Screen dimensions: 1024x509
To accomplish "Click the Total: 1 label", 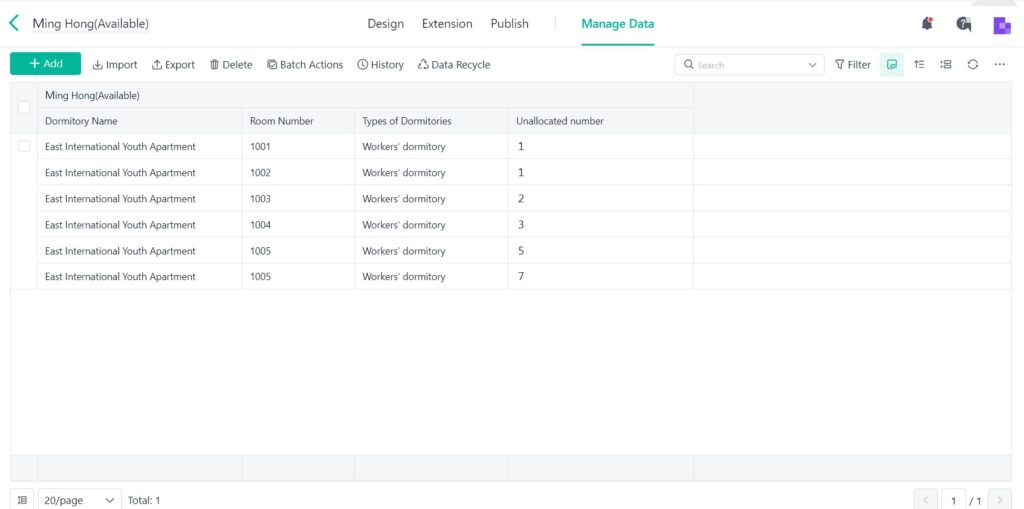I will click(x=144, y=501).
